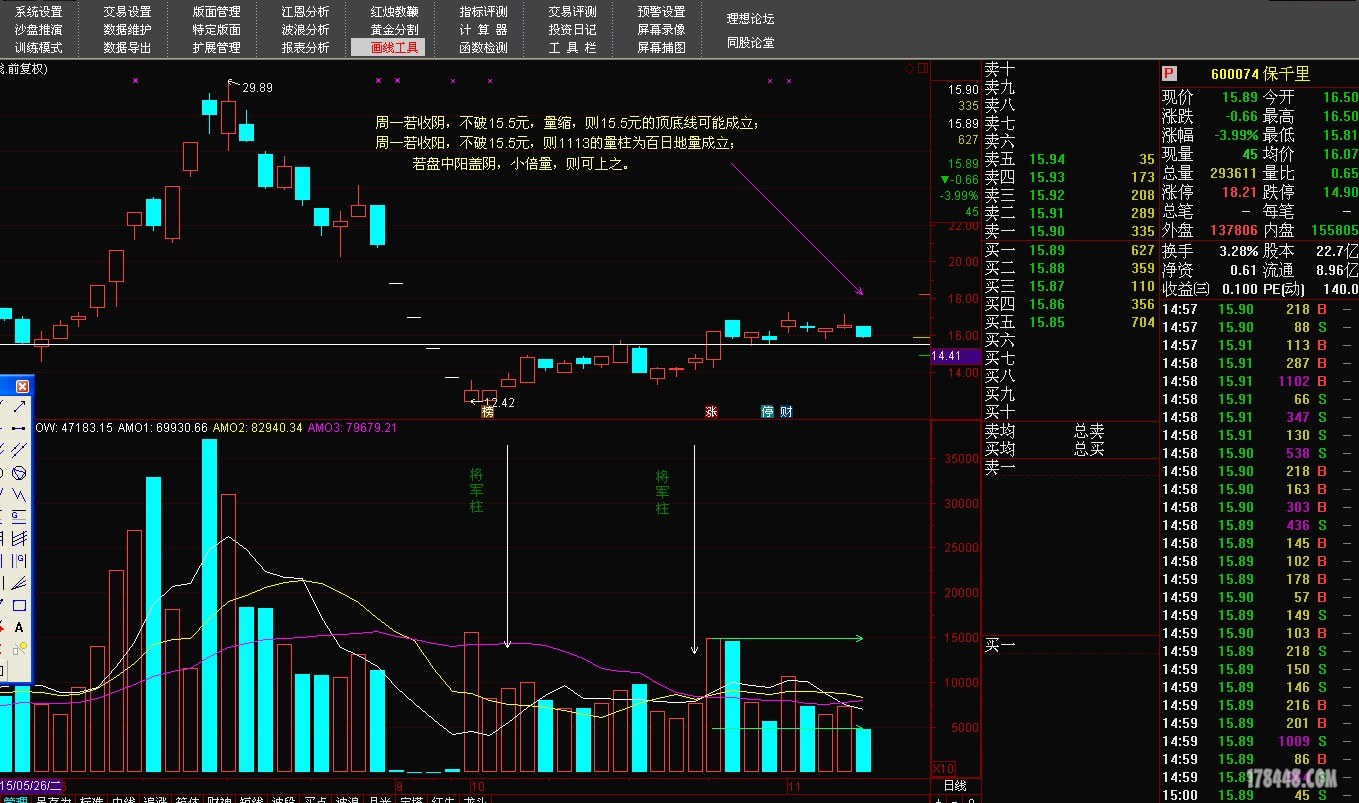Click 屏幕捕图 screen capture
Viewport: 1359px width, 803px height.
pos(662,47)
